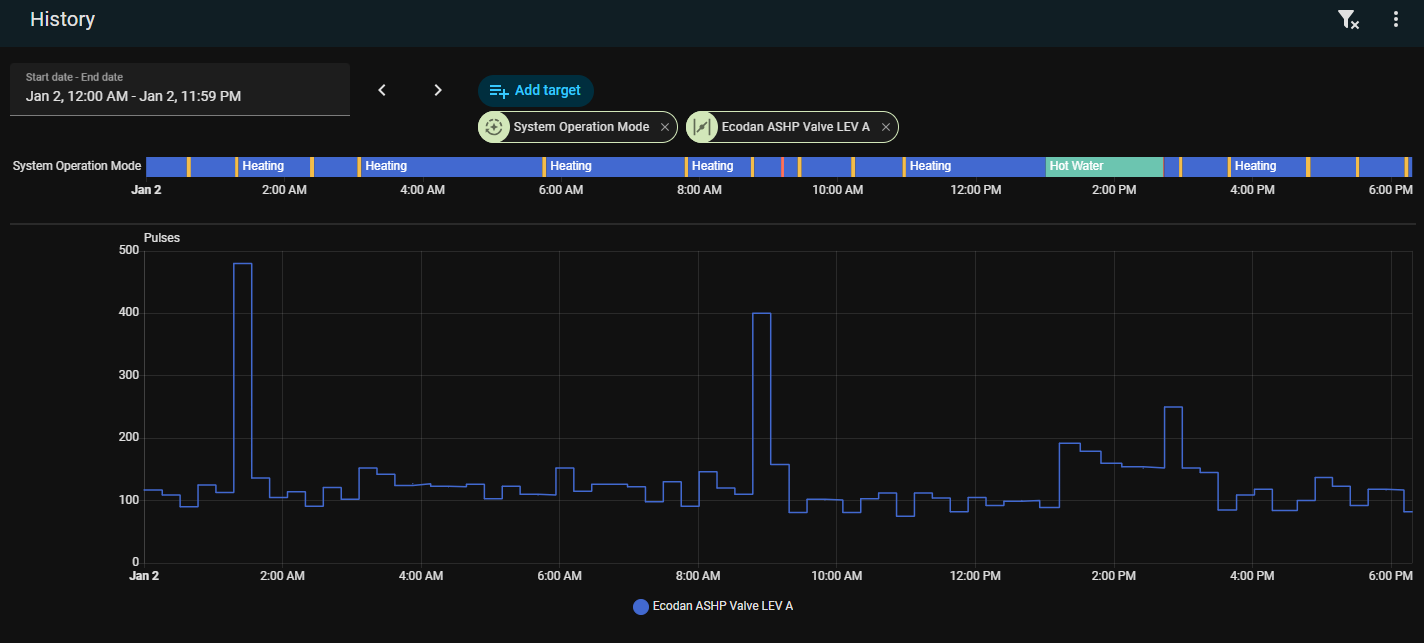Select the Heating segment near 12:00 PM
The height and width of the screenshot is (643, 1424).
974,166
